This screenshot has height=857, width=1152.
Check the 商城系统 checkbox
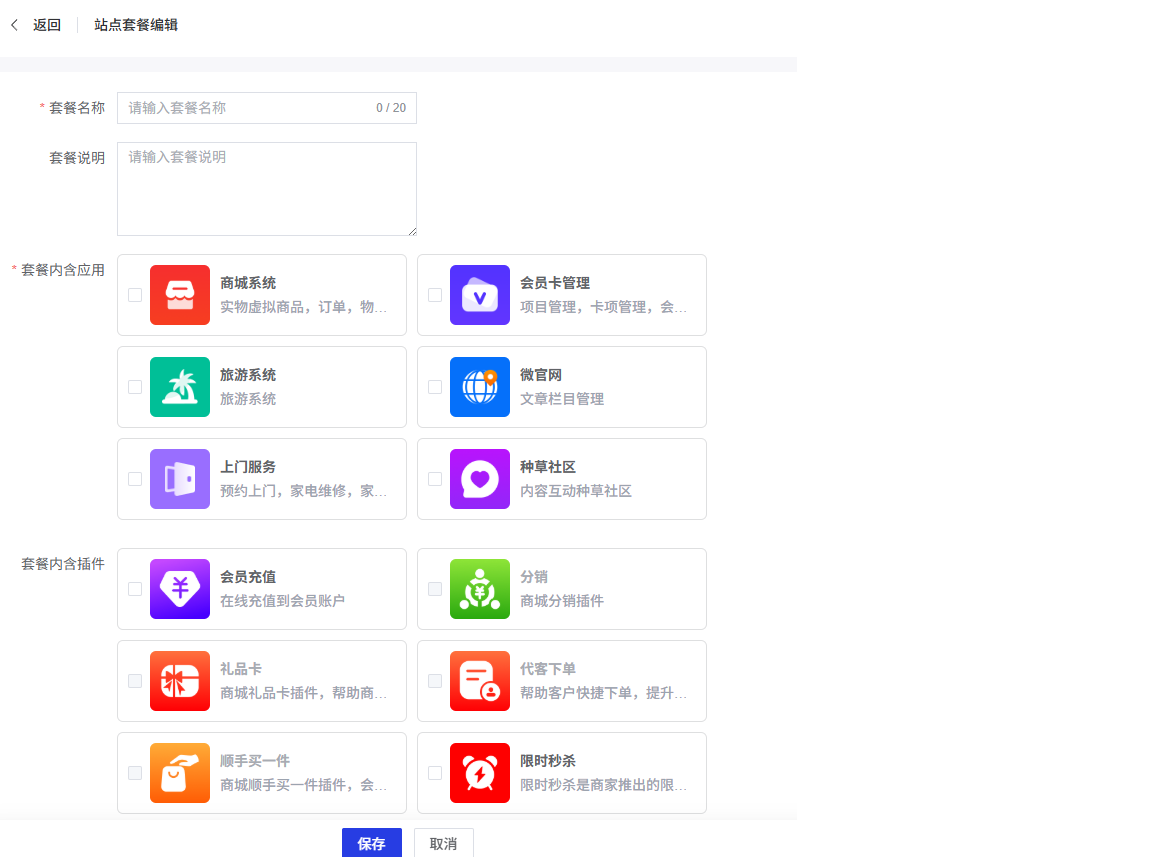coord(135,295)
